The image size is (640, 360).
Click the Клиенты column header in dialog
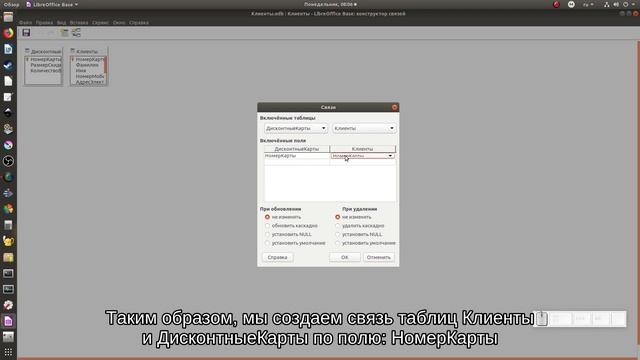pos(362,149)
